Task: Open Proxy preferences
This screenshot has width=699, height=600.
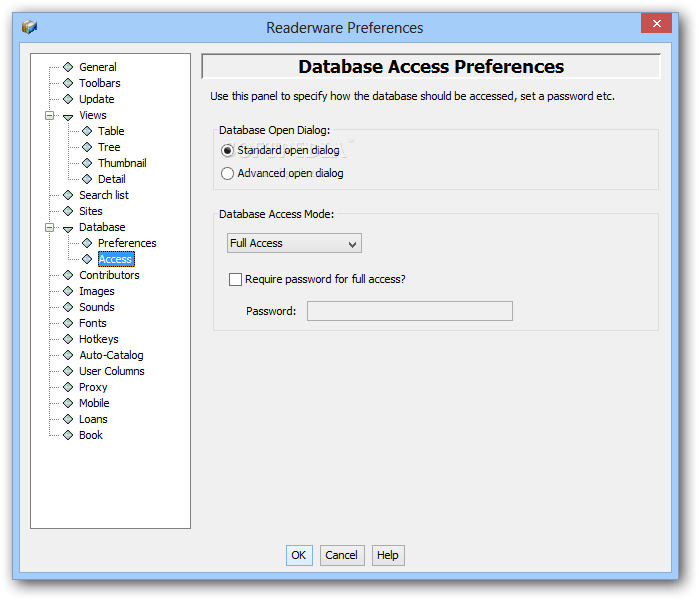Action: 93,387
